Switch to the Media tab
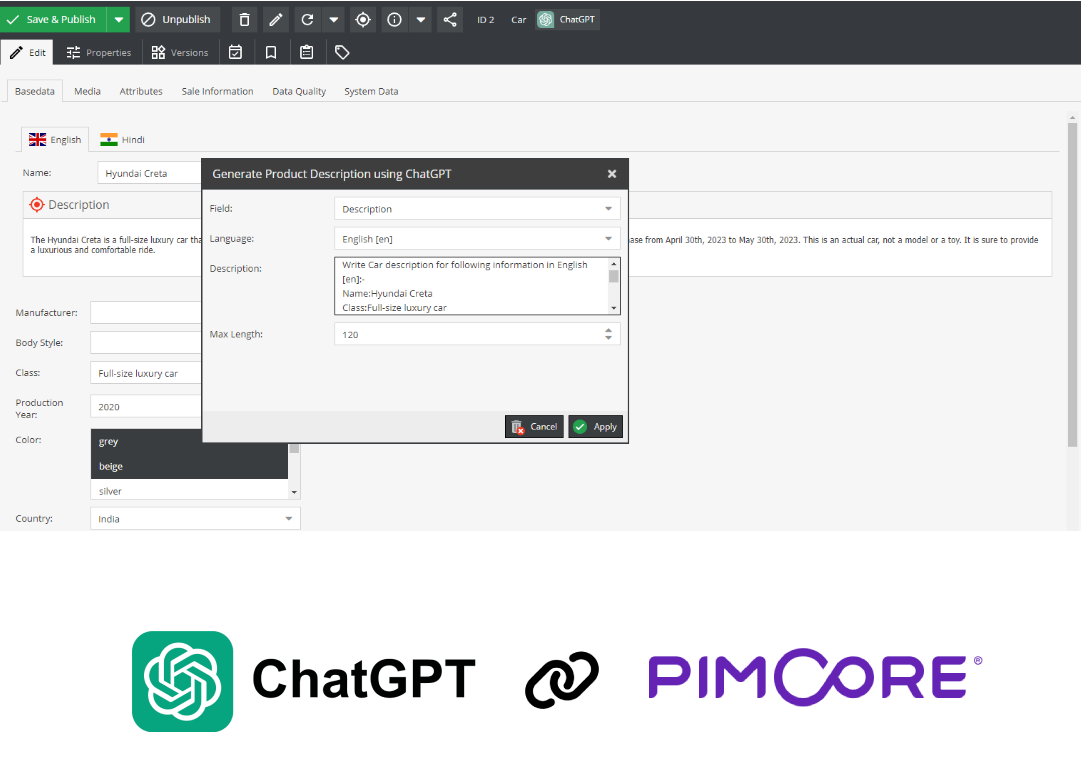The image size is (1081, 766). 88,91
